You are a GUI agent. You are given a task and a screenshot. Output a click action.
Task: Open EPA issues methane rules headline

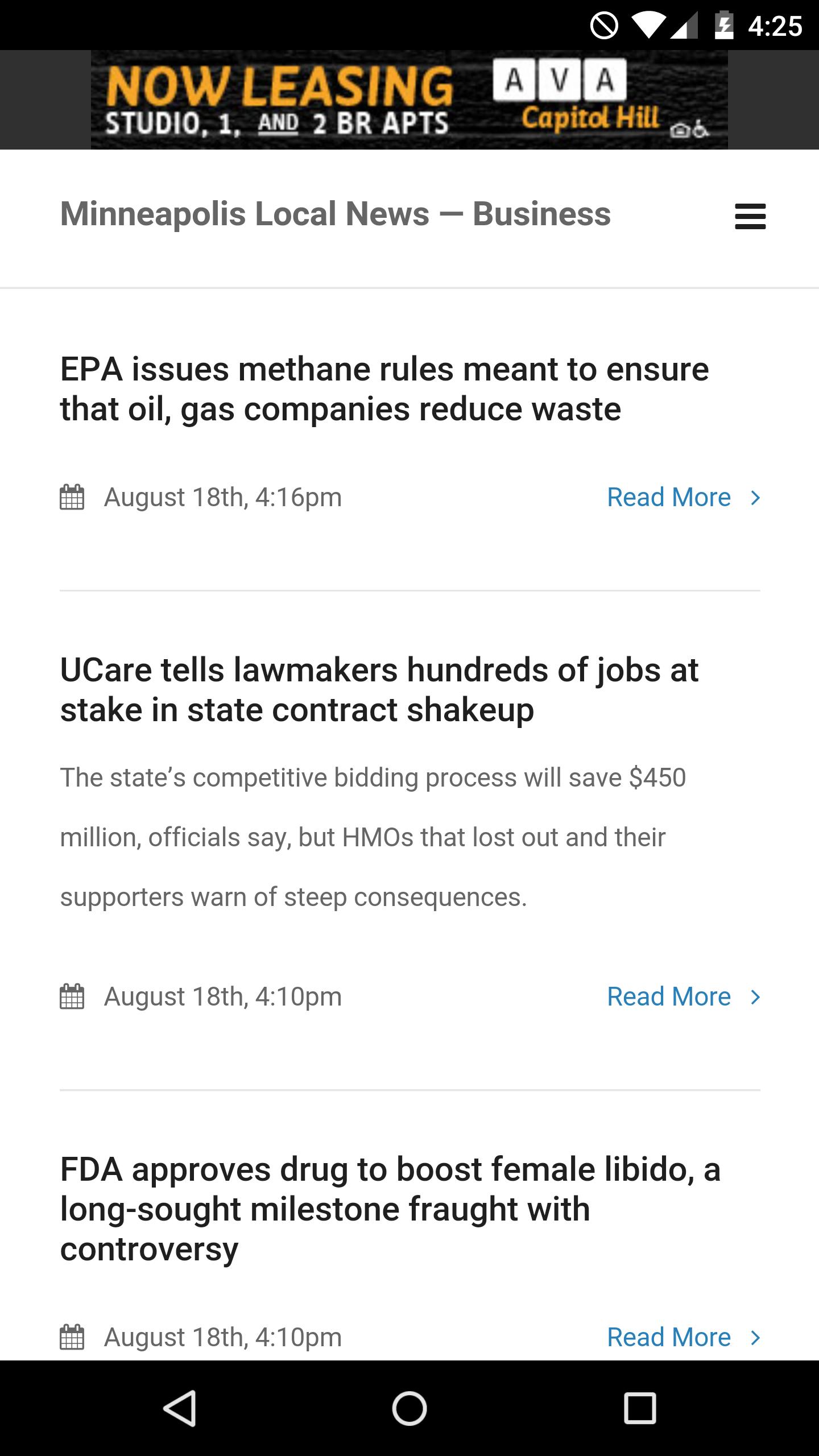point(384,389)
